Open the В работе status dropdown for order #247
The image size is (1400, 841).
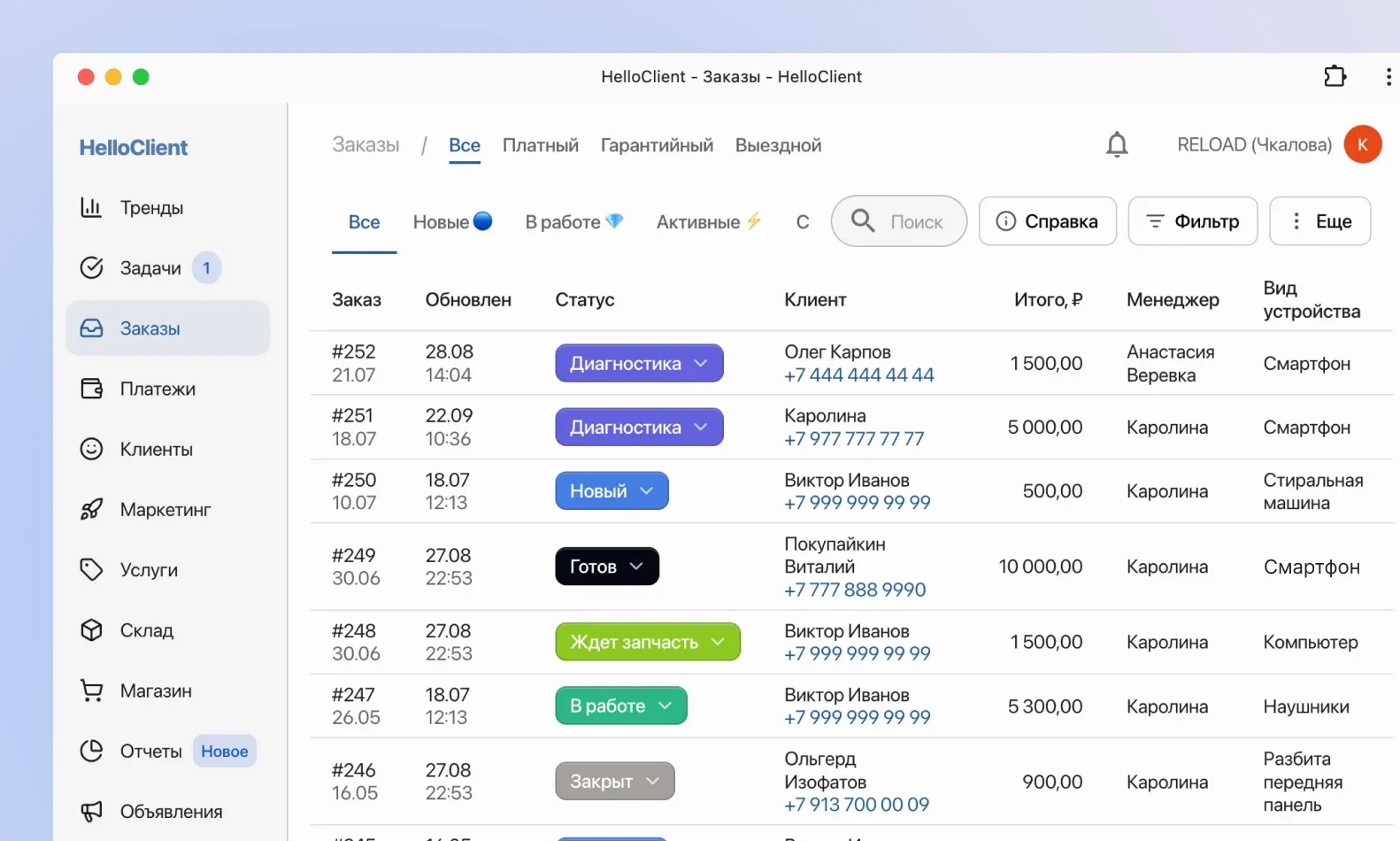point(621,706)
